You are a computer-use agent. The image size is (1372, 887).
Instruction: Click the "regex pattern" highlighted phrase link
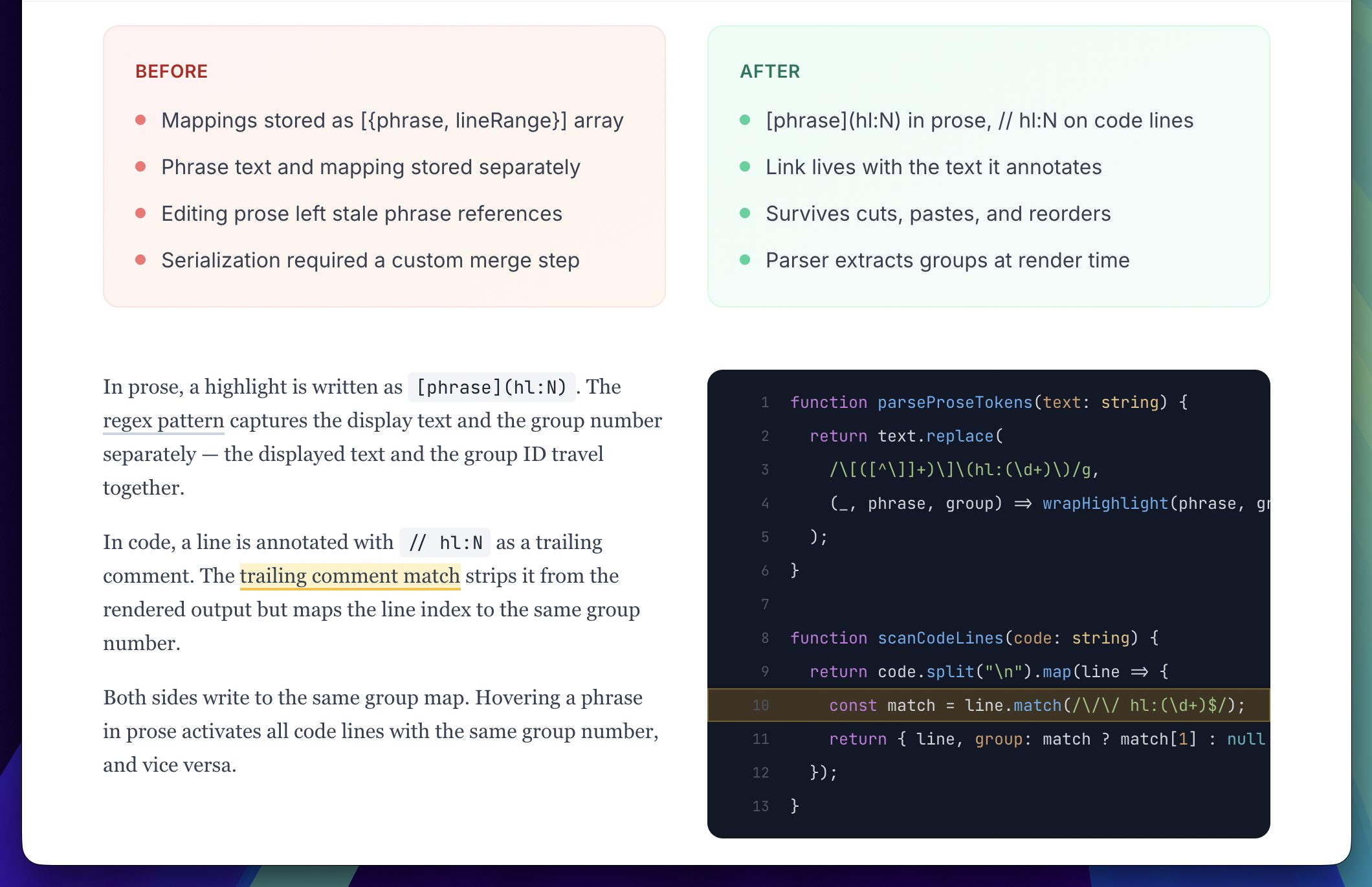(x=163, y=421)
